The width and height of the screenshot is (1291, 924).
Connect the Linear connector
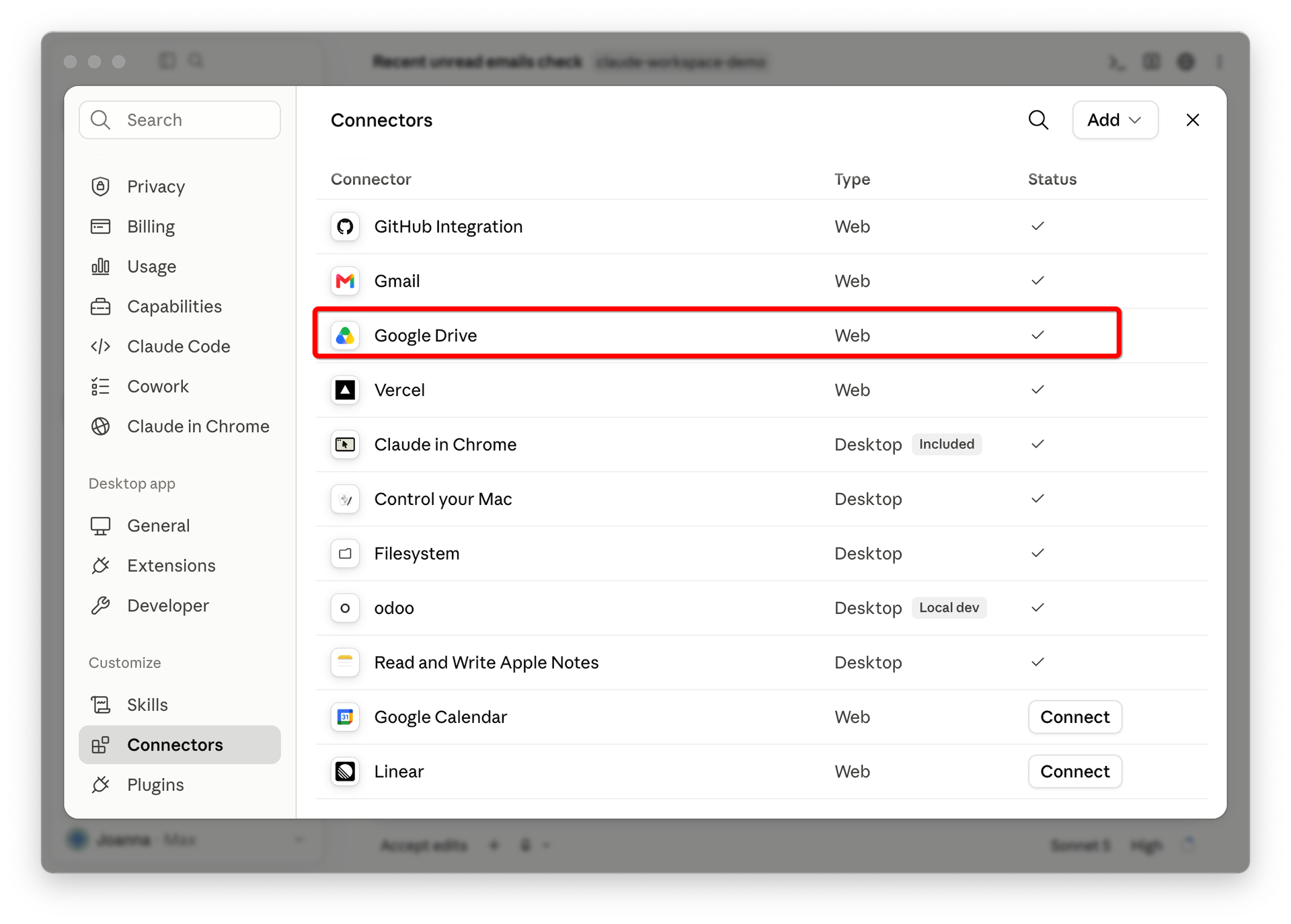[1074, 771]
